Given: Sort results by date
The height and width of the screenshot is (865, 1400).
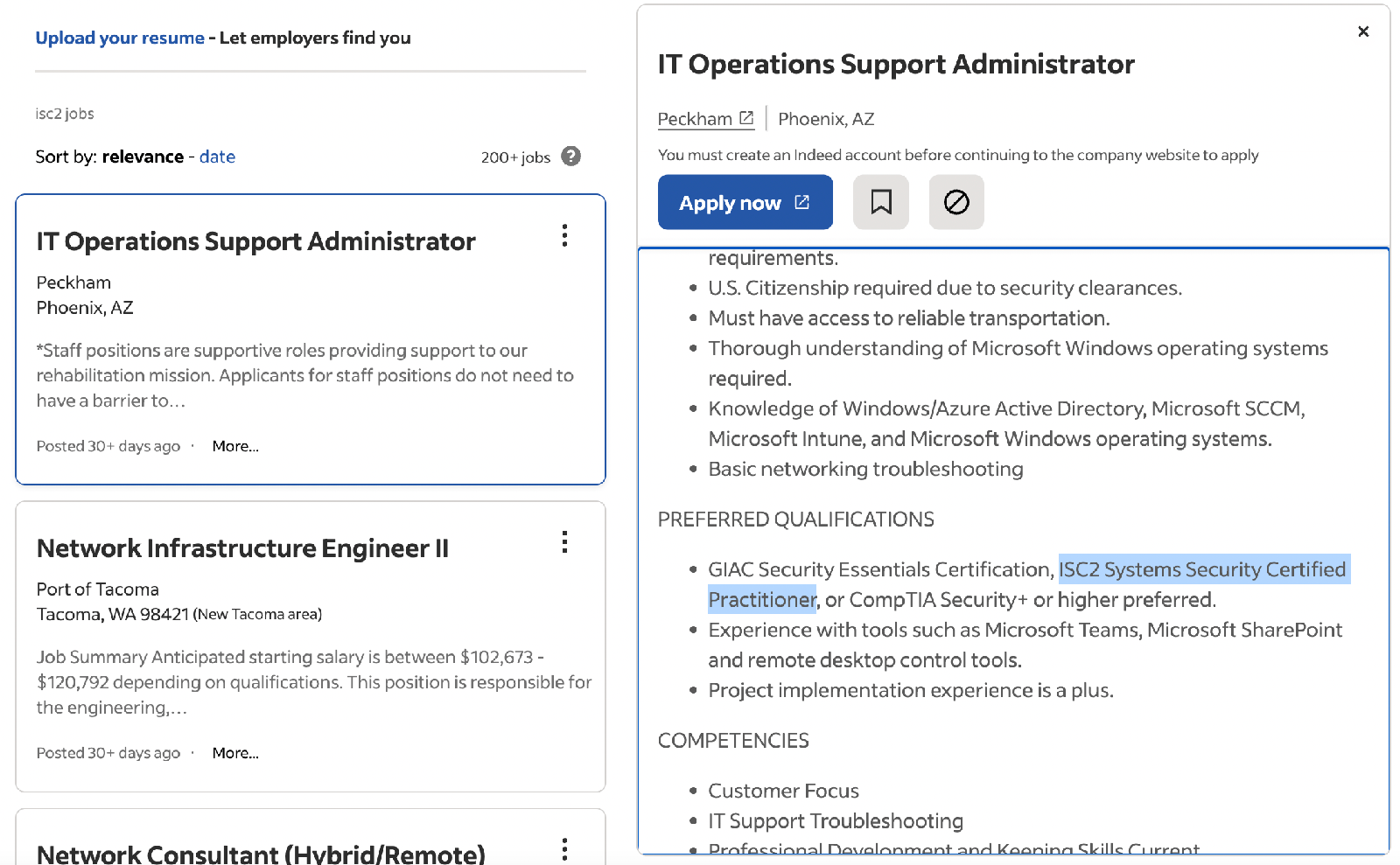Looking at the screenshot, I should click(217, 157).
